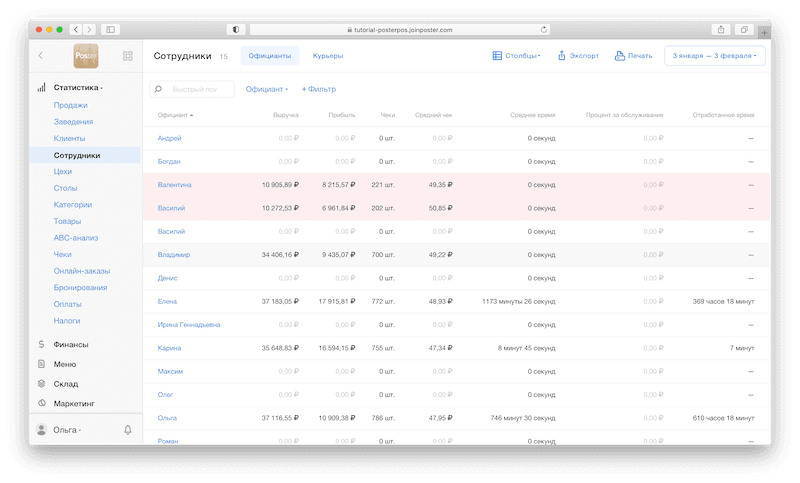Image resolution: width=800 pixels, height=483 pixels.
Task: Open the Официант filter dropdown
Action: (x=266, y=89)
